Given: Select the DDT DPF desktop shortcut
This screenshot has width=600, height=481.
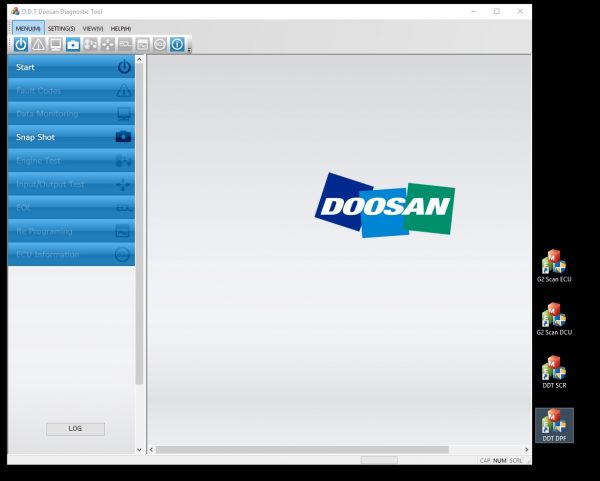Looking at the screenshot, I should [x=554, y=425].
